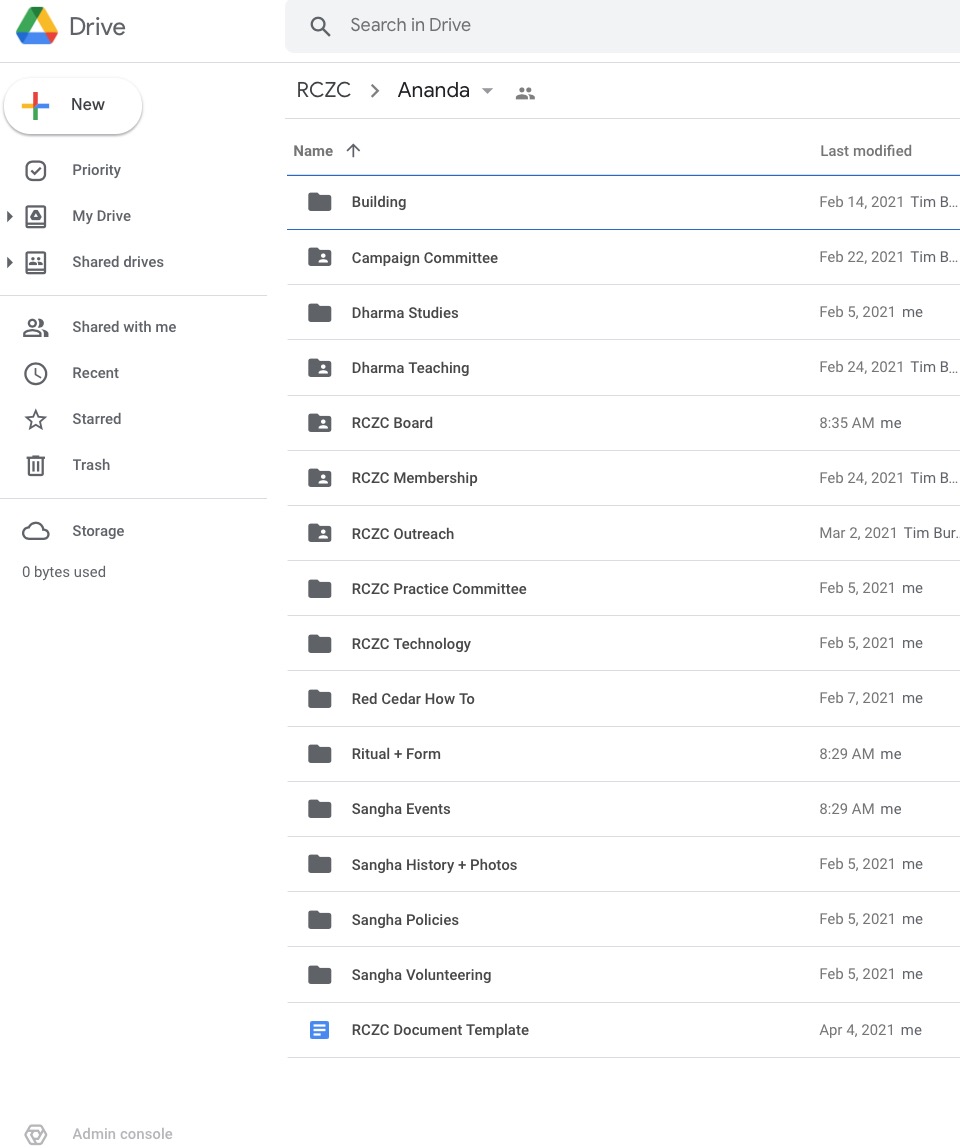Viewport: 960px width, 1148px height.
Task: Select the RCZC Practice Committee folder
Action: [x=623, y=589]
